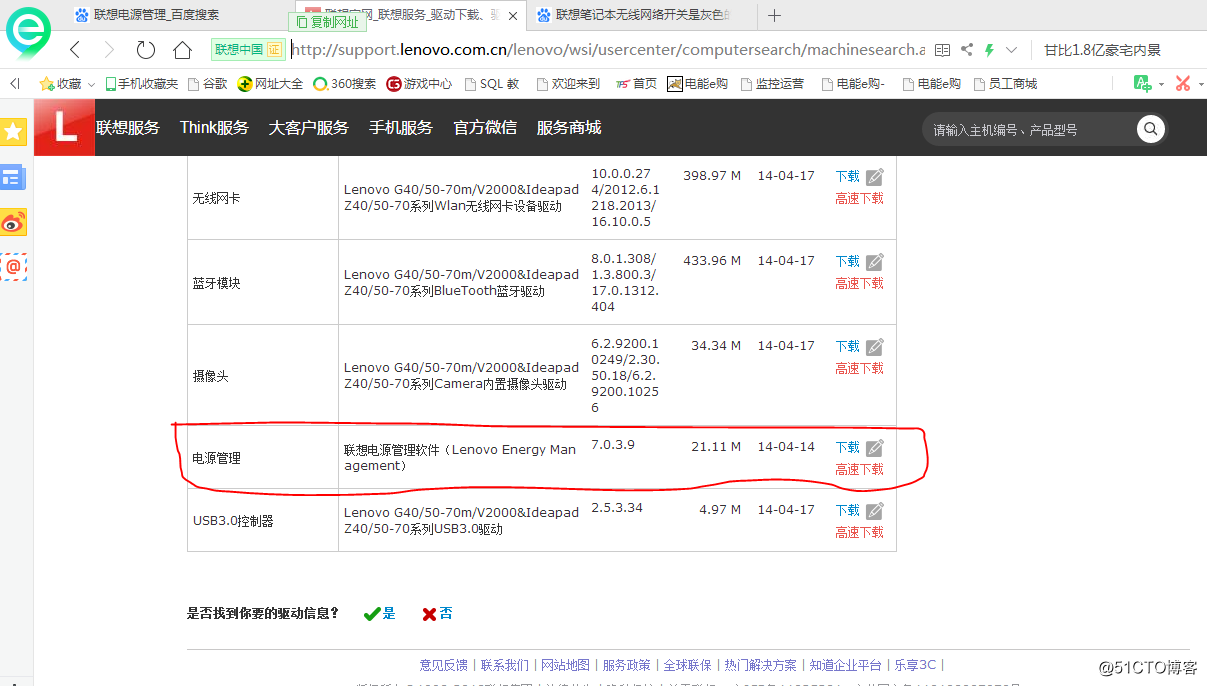Open the dropdown arrow beside the scissors icon
Viewport: 1207px width, 686px height.
1200,84
